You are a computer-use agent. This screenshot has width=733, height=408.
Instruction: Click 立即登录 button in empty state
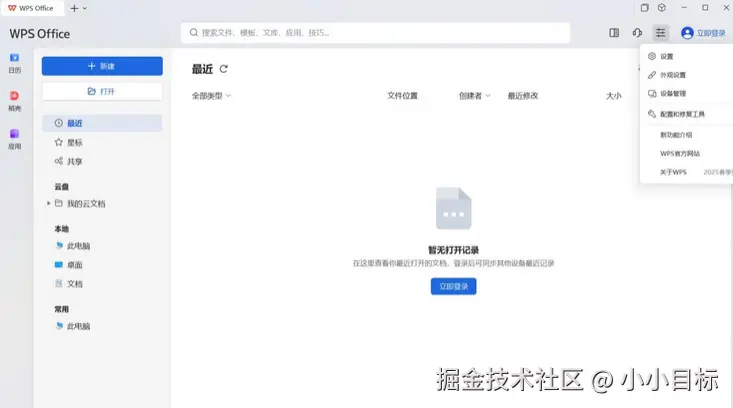tap(453, 286)
